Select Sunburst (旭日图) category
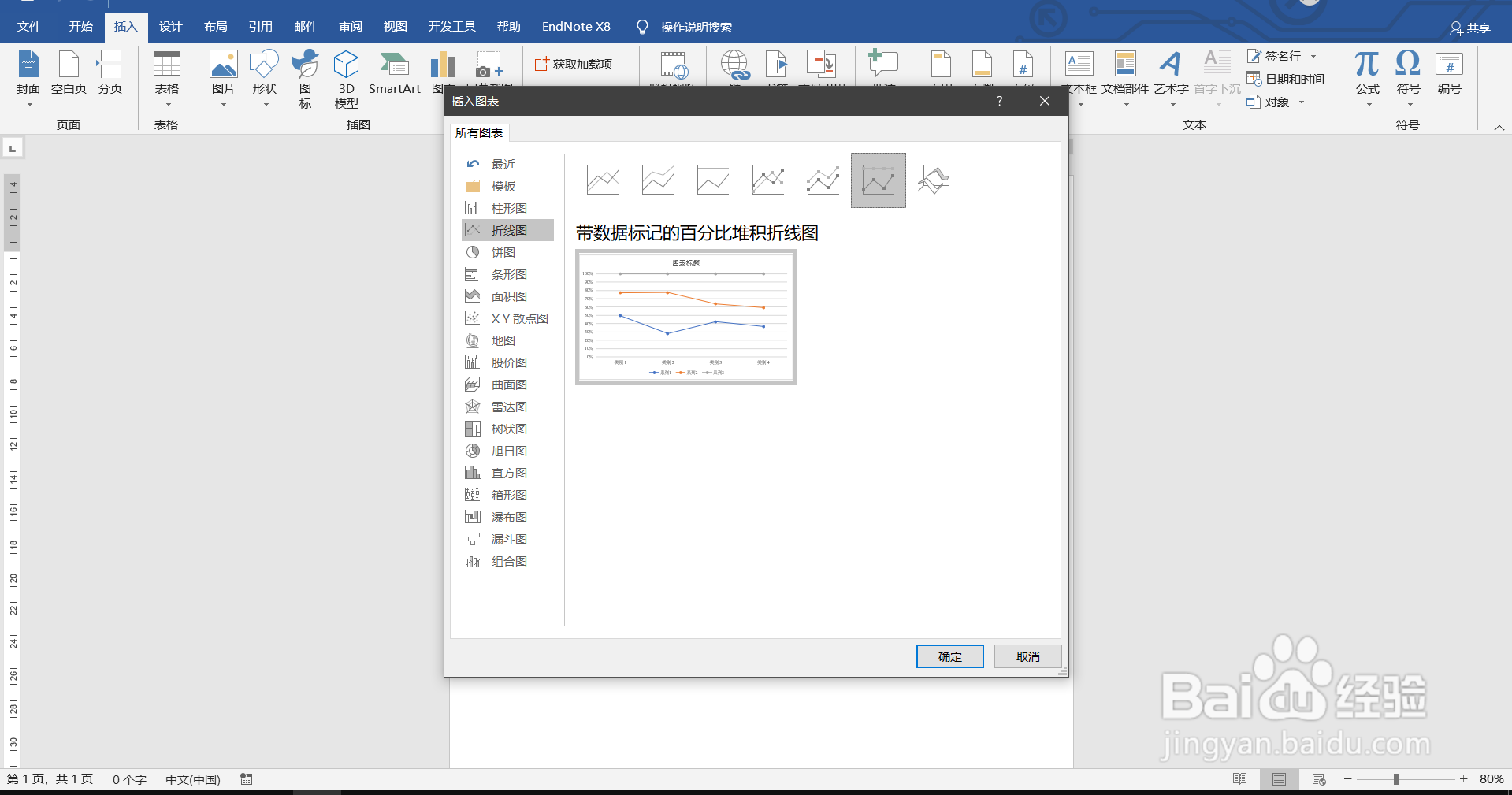1512x795 pixels. coord(507,451)
